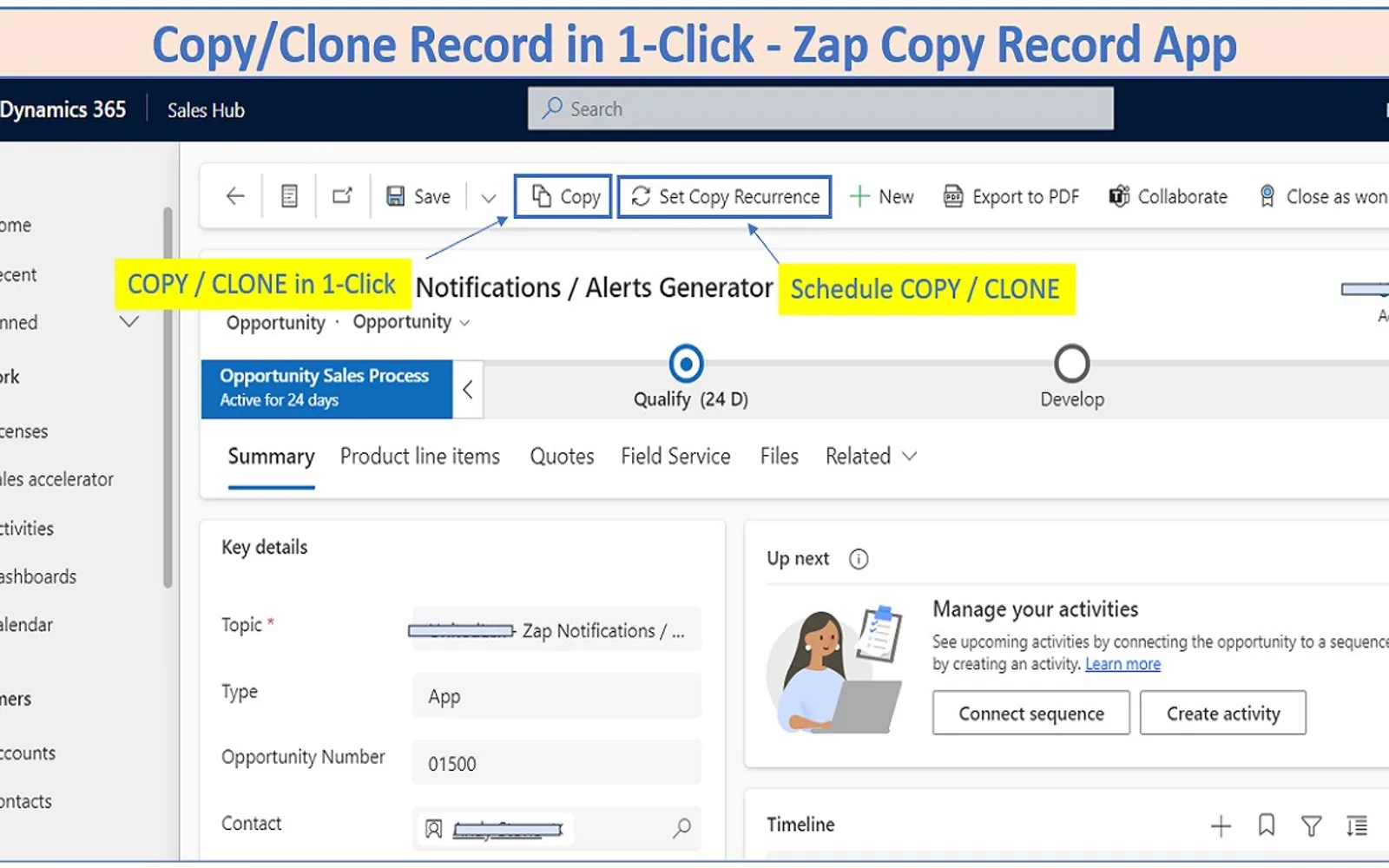
Task: Click Collaborate in command bar
Action: coord(1168,196)
